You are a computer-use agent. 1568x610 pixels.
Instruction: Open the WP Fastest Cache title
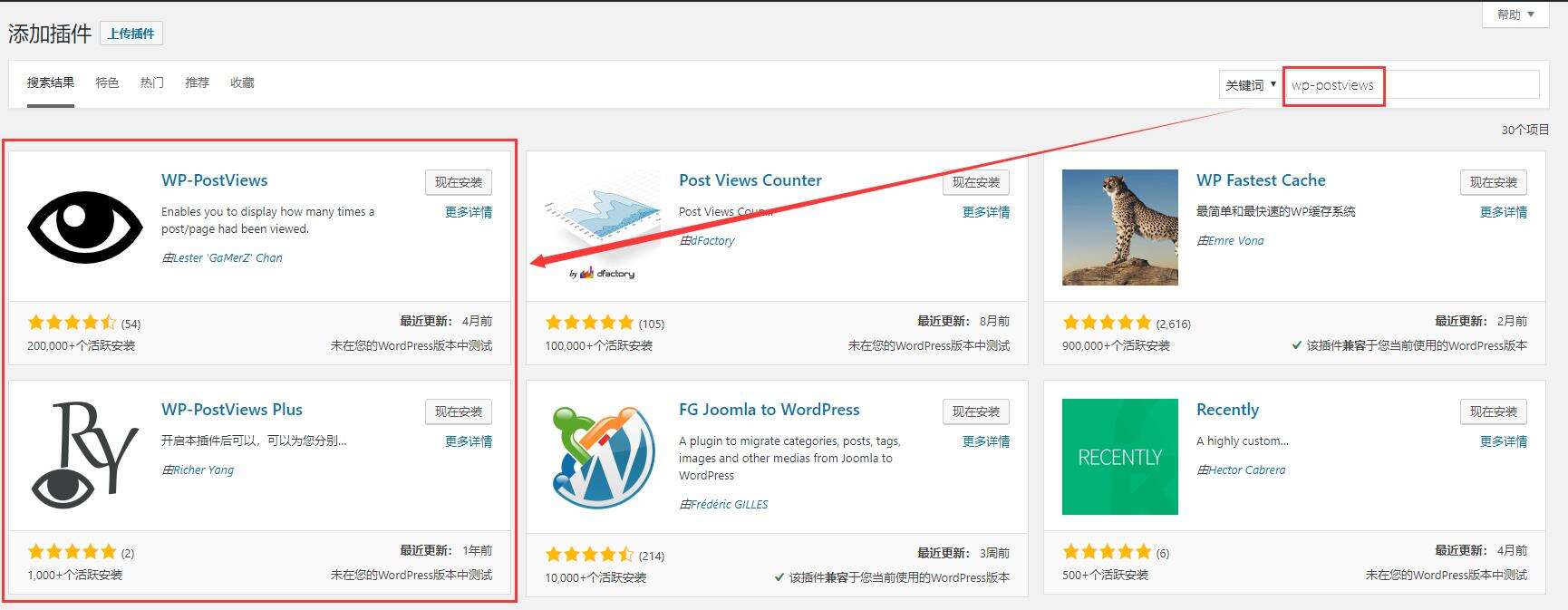[x=1261, y=180]
